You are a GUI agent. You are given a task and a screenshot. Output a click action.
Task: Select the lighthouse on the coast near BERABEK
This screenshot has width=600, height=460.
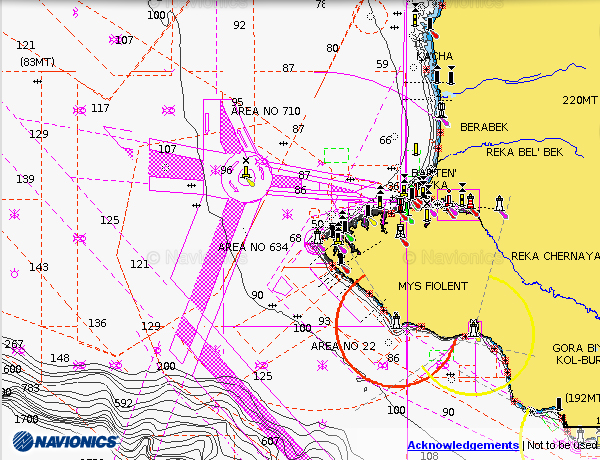pyautogui.click(x=442, y=110)
